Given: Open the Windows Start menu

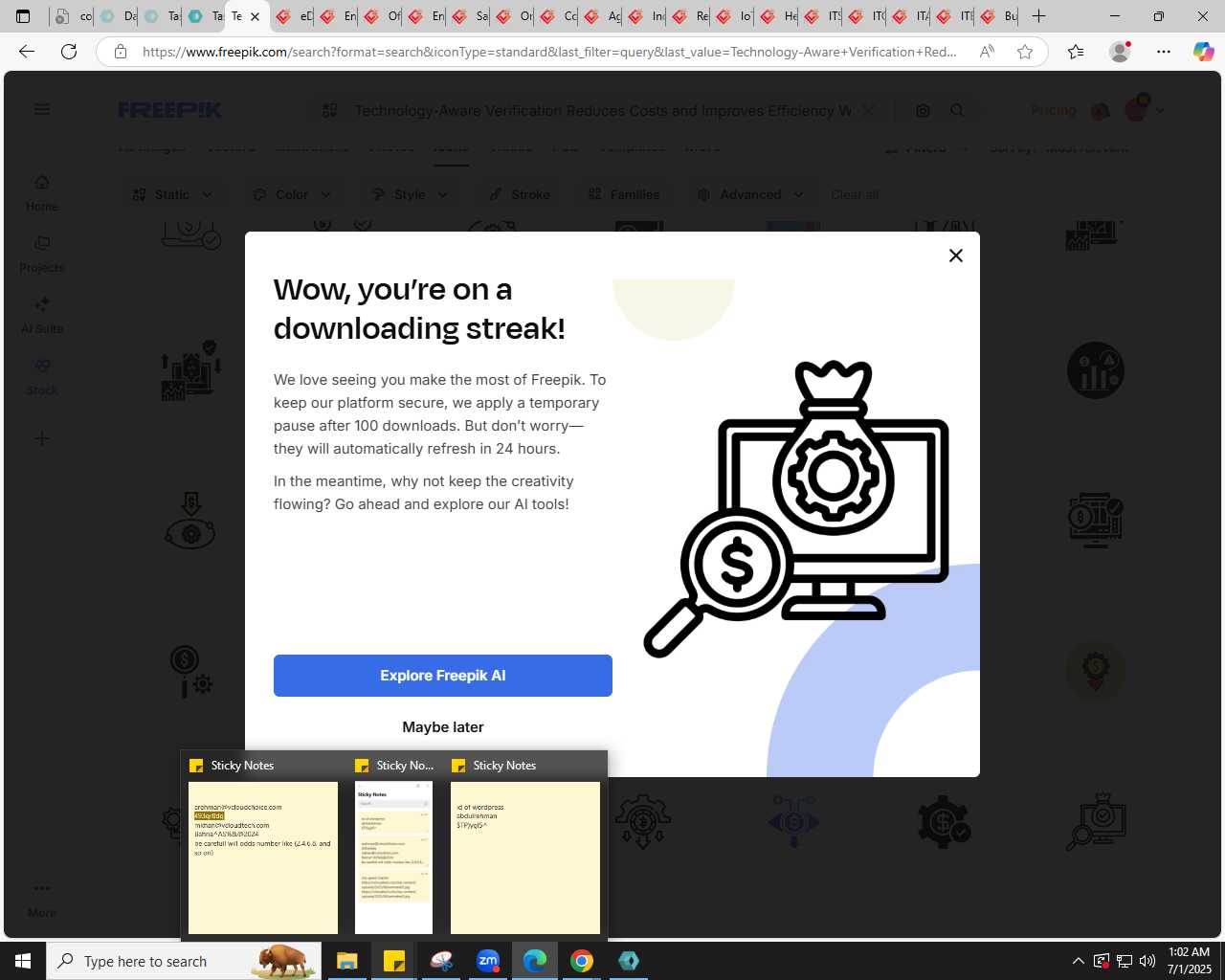Looking at the screenshot, I should [23, 961].
